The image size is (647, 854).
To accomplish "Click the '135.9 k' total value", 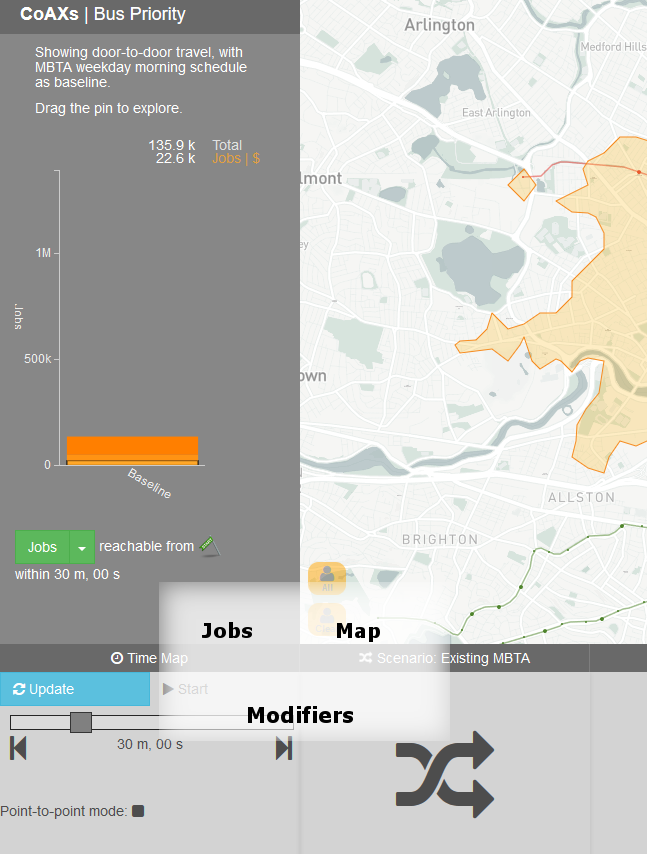I will pos(172,145).
